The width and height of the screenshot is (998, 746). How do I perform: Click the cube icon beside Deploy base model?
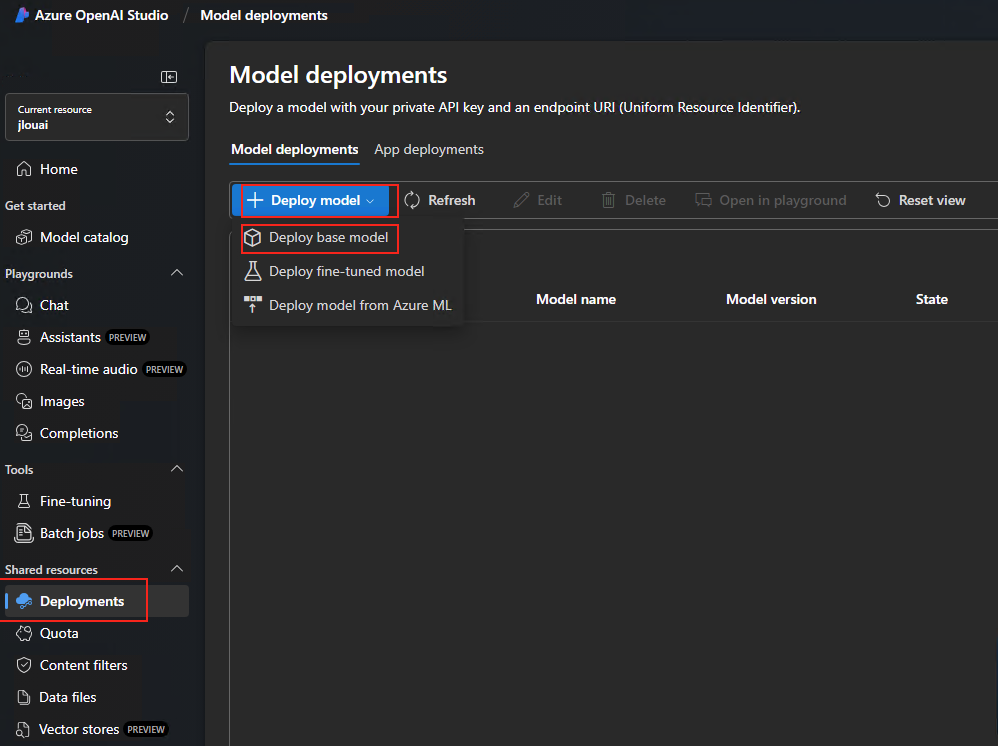253,237
